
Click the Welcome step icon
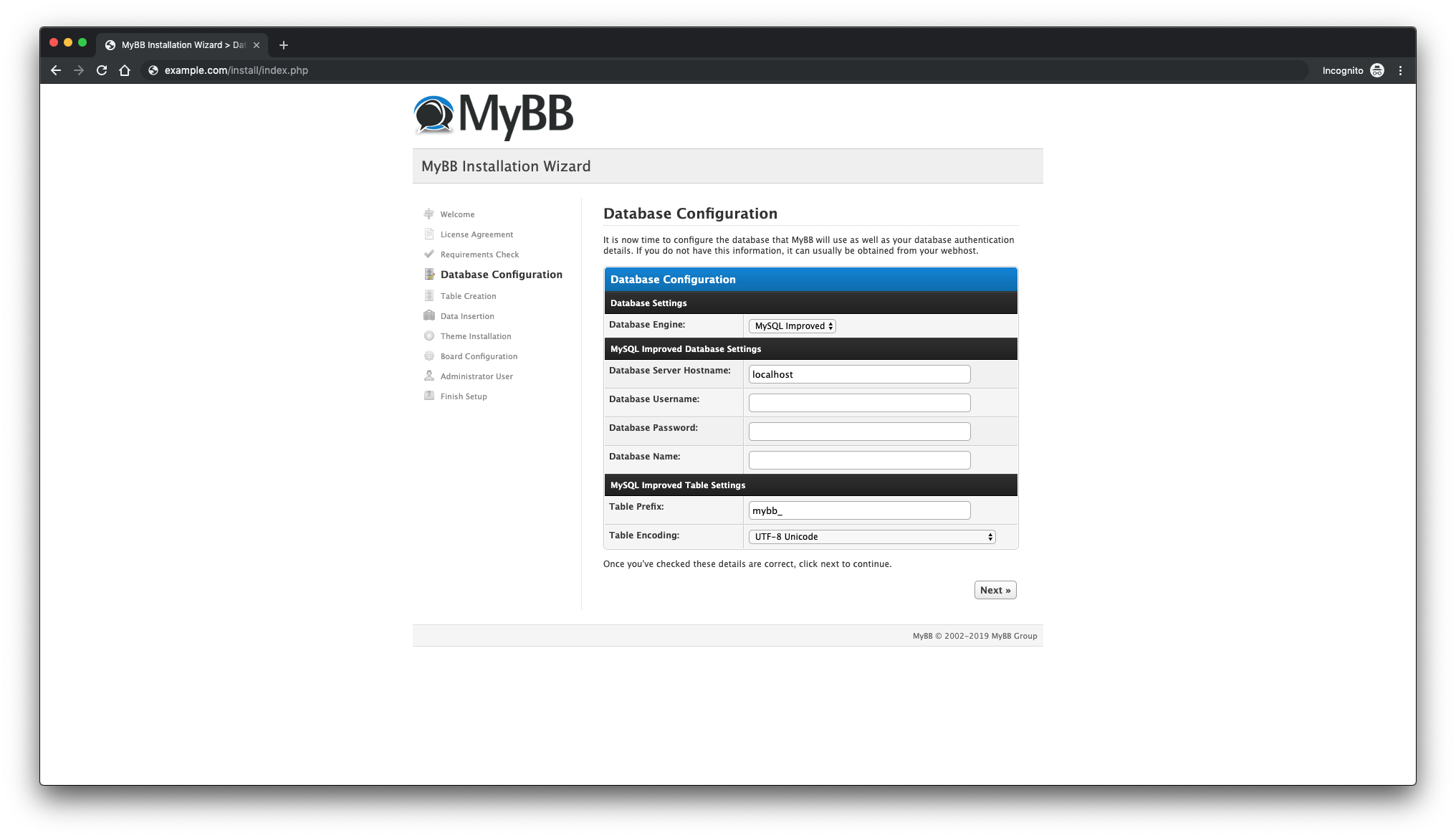click(429, 213)
